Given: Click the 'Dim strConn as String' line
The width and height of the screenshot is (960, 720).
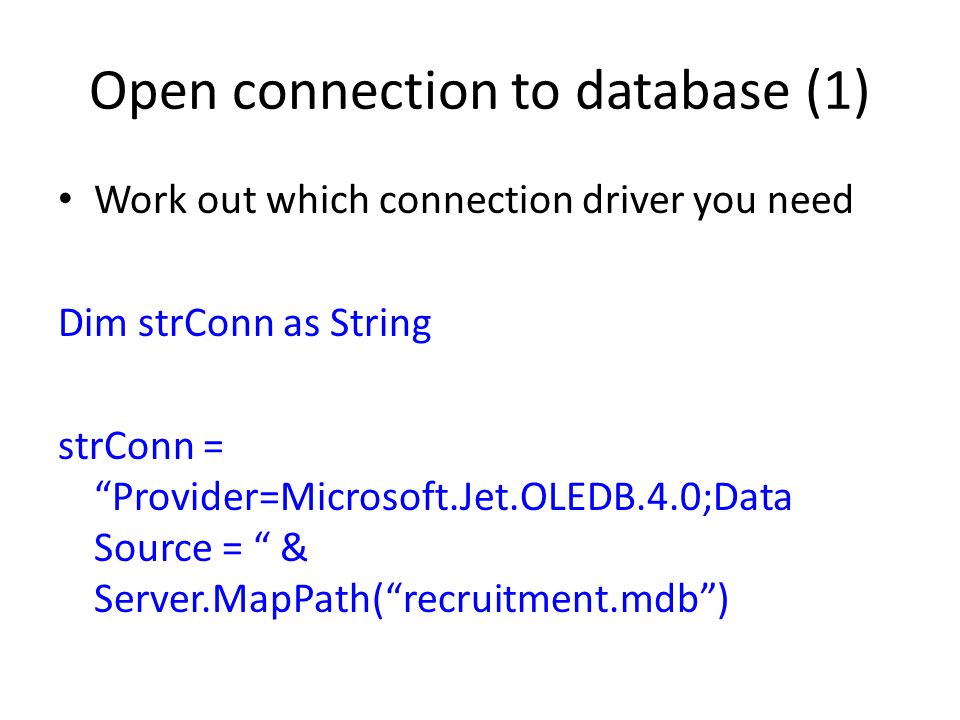Looking at the screenshot, I should [245, 324].
